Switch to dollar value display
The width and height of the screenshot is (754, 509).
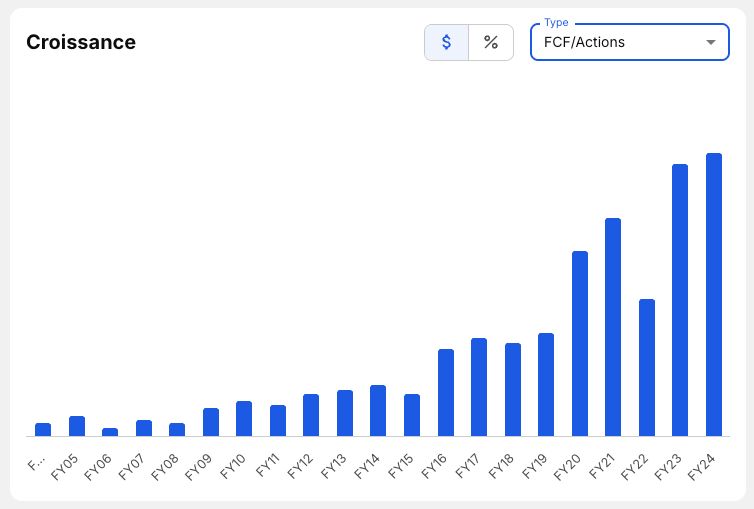tap(446, 42)
